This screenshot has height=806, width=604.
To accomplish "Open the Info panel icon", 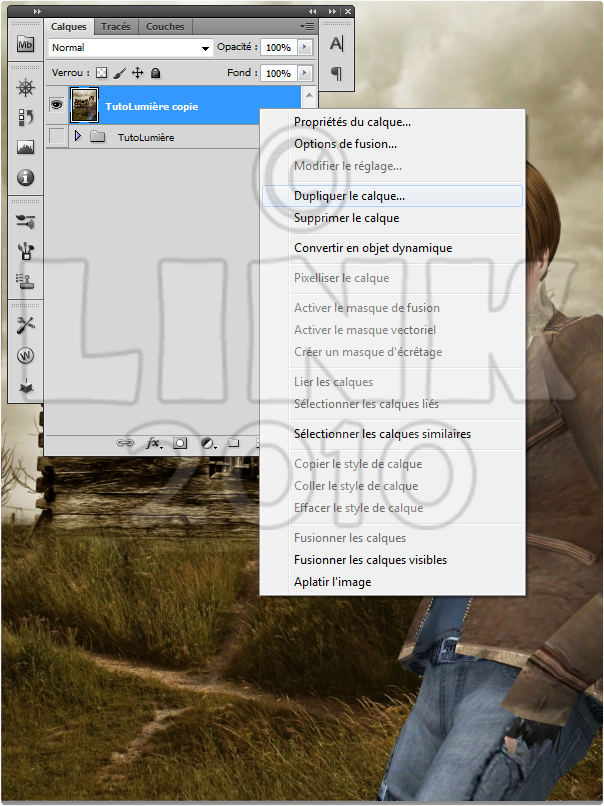I will [26, 178].
